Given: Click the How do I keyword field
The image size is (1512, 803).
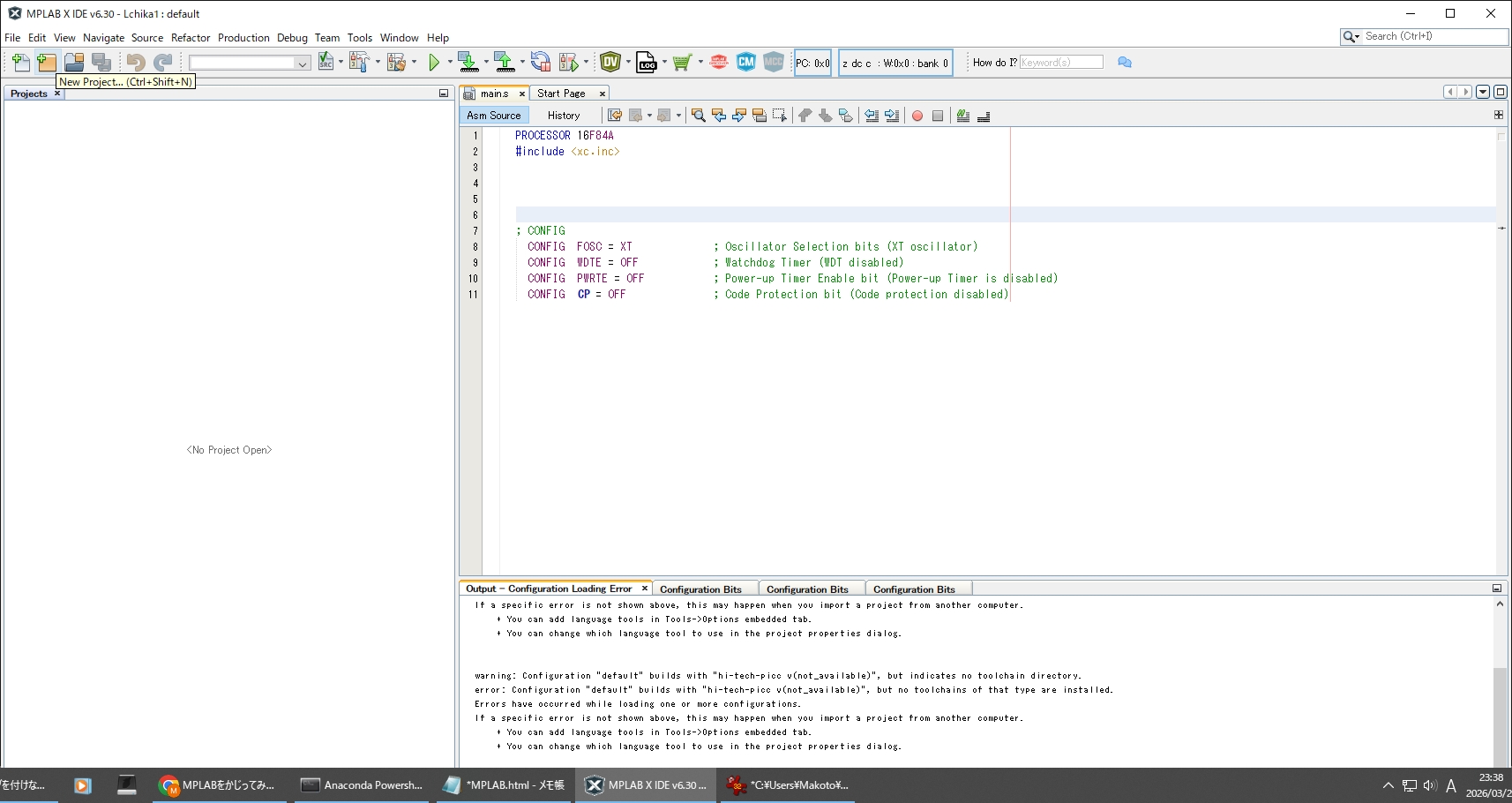Looking at the screenshot, I should (1061, 63).
